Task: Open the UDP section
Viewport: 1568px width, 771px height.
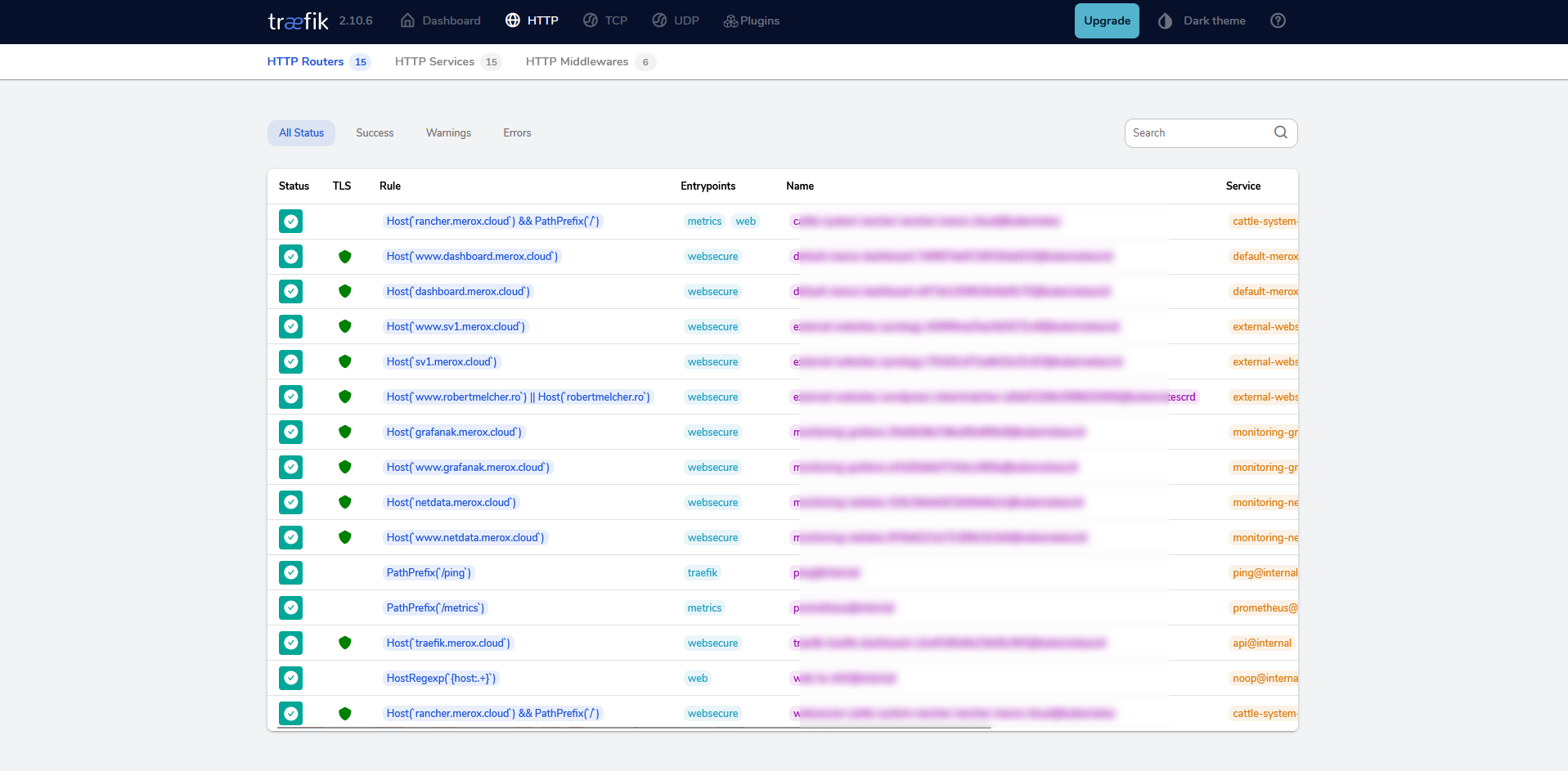Action: tap(675, 20)
